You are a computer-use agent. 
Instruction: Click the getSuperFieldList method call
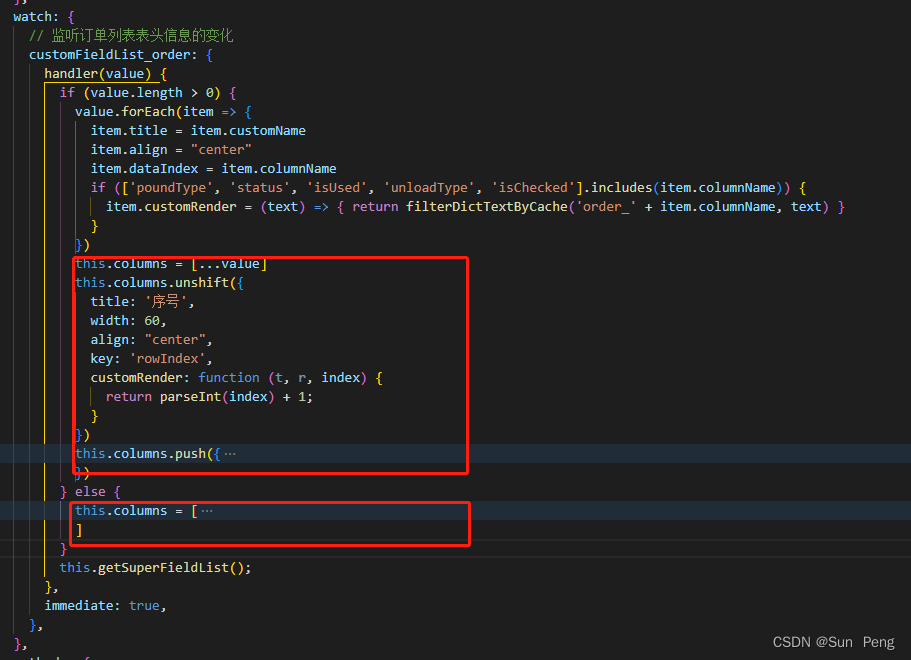165,567
